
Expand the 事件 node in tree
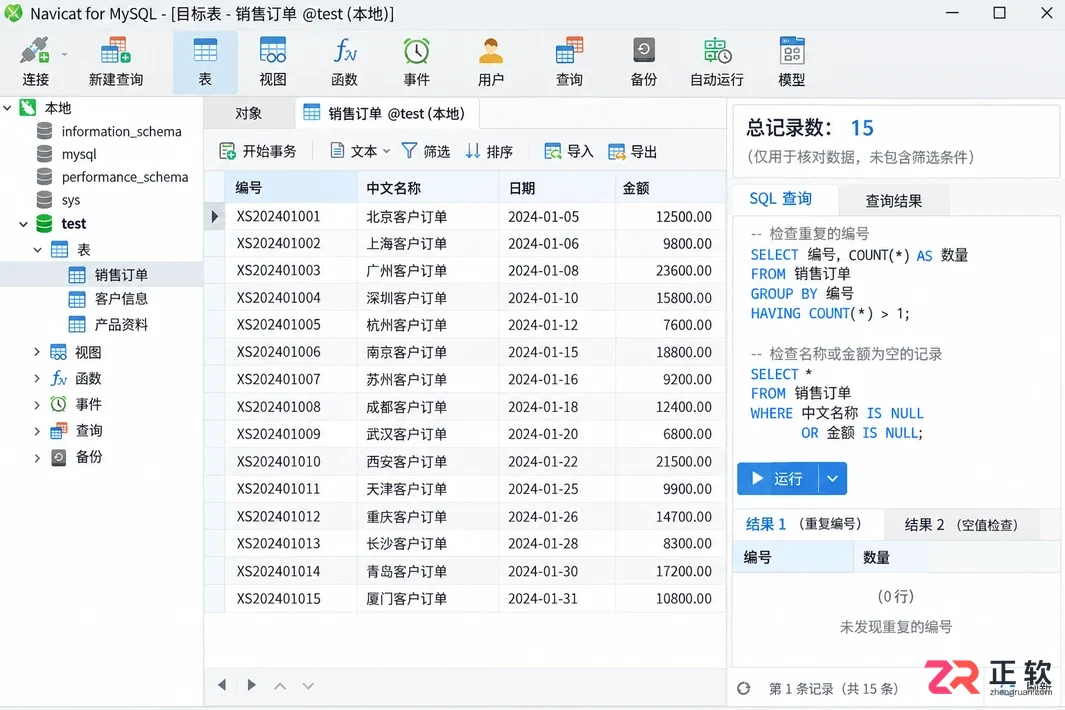[x=37, y=404]
